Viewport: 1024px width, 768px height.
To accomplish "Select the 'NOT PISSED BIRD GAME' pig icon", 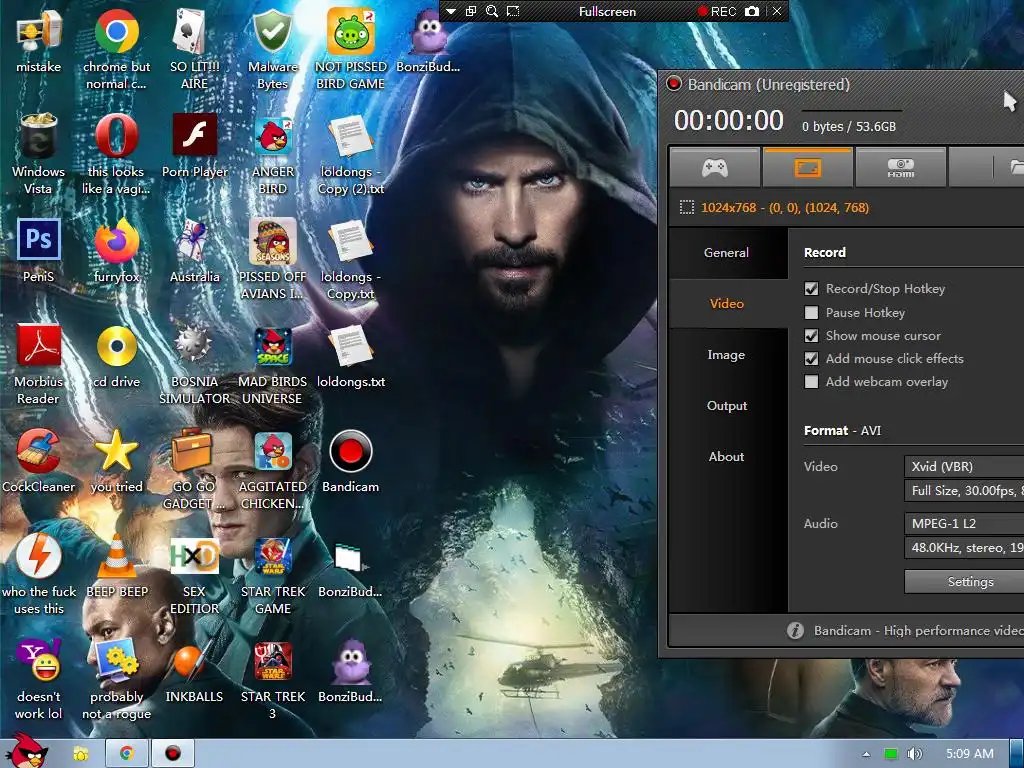I will (x=351, y=49).
